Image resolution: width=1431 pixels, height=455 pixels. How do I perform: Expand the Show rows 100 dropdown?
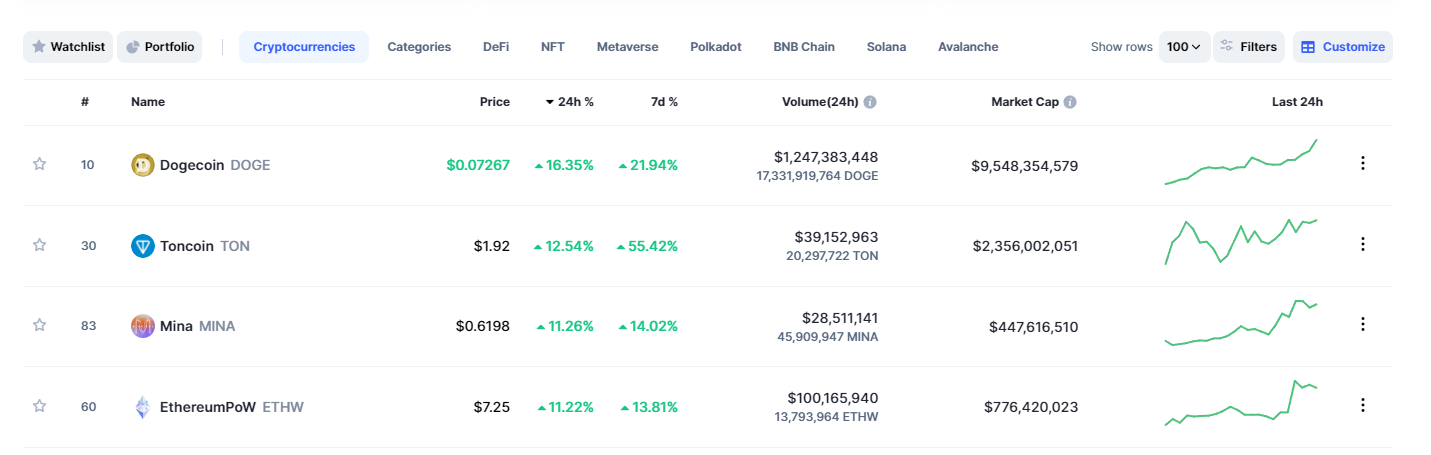pos(1184,47)
